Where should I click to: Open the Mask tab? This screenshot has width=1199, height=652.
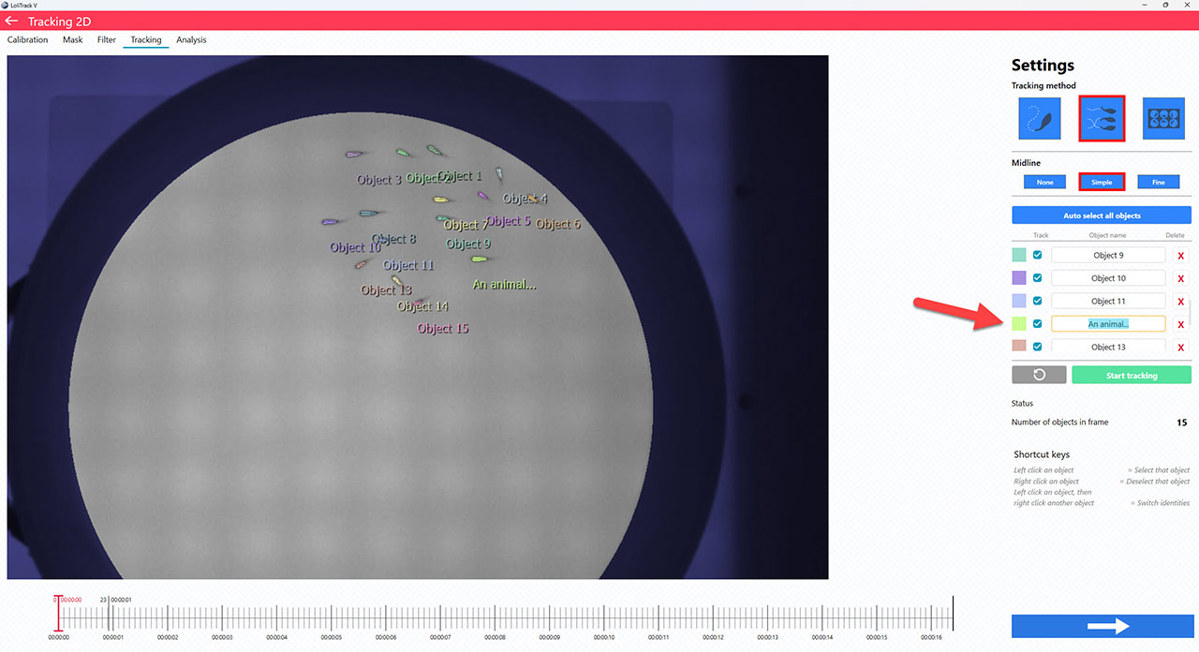point(73,40)
